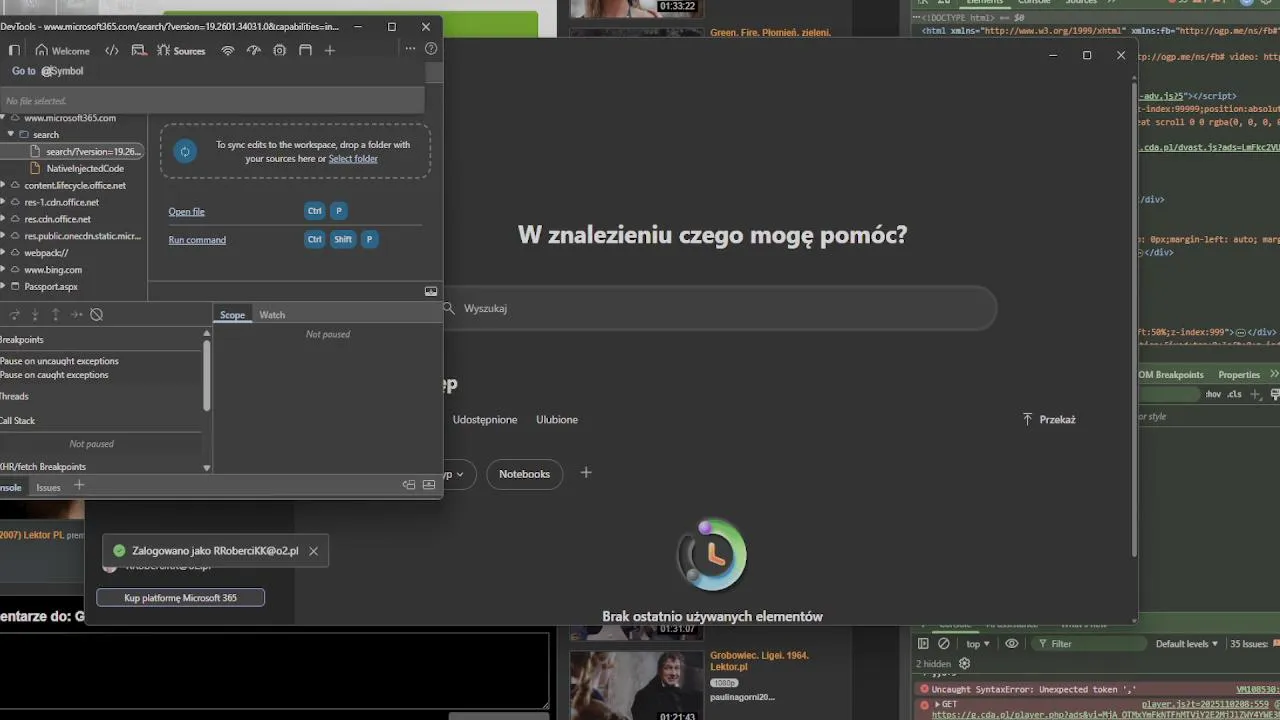Click the Przekaż upload button
The image size is (1280, 720).
(1049, 420)
